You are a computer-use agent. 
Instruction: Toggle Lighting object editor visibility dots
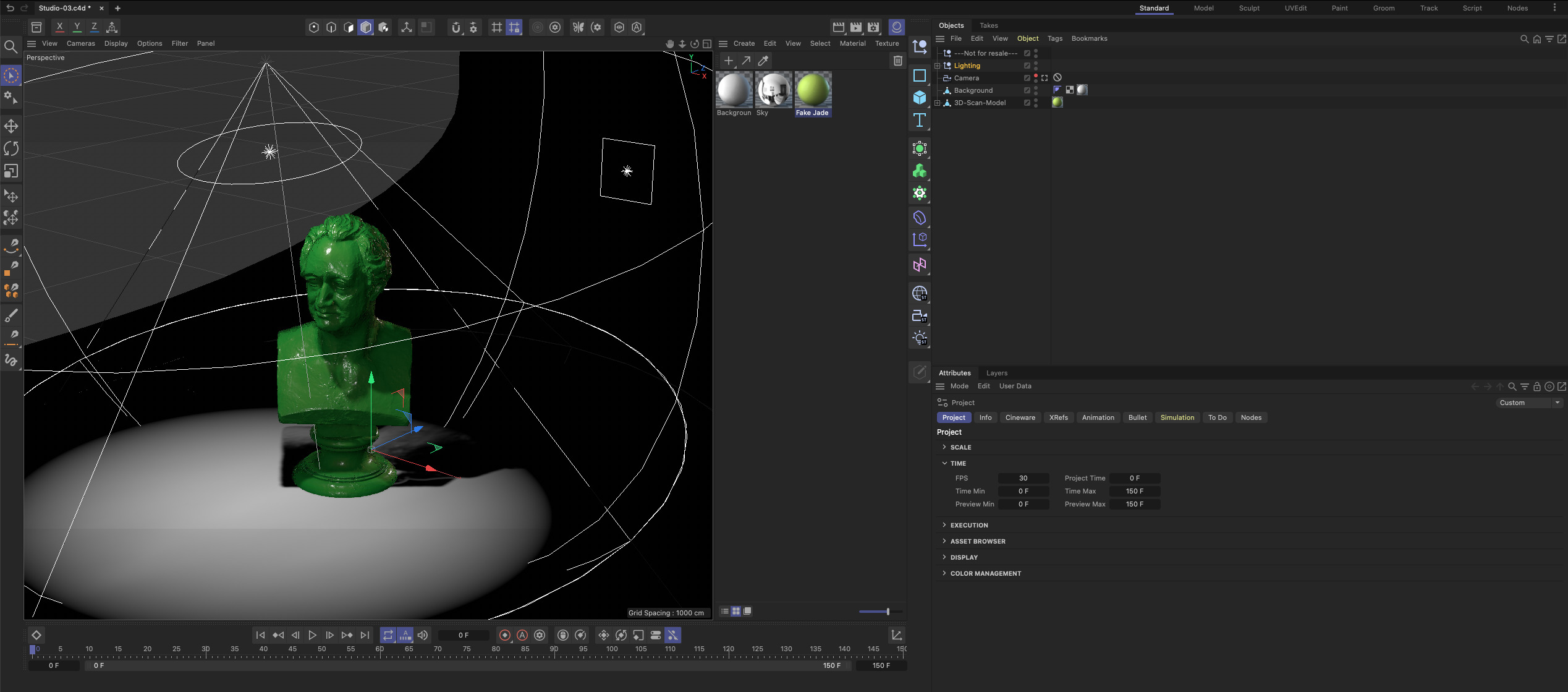tap(1036, 66)
